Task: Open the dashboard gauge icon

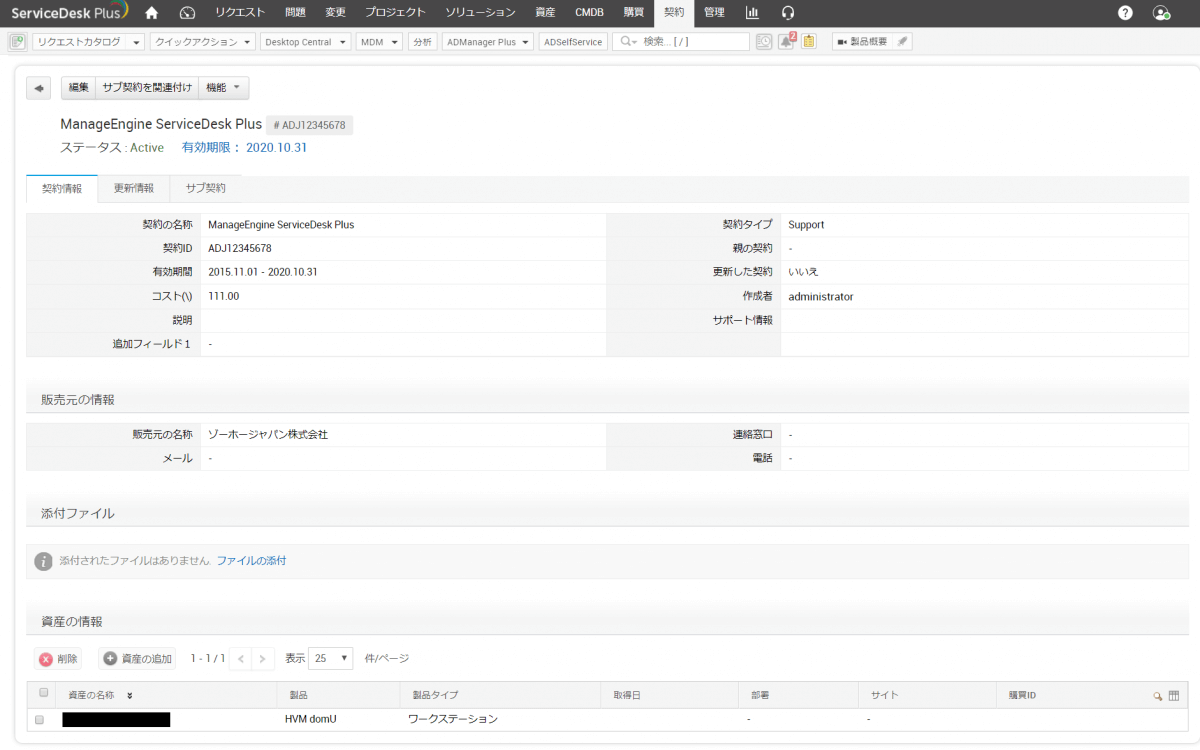Action: tap(187, 13)
